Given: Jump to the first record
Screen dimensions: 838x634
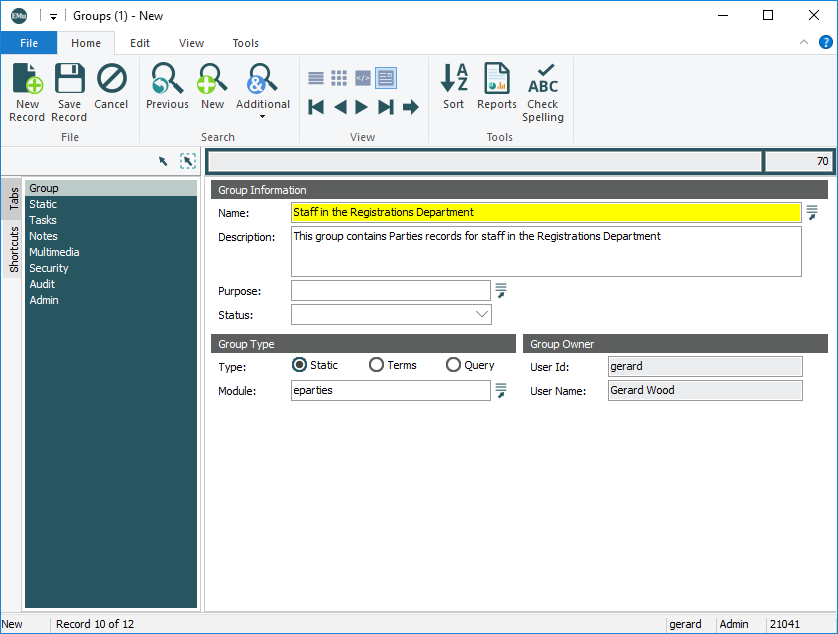Looking at the screenshot, I should coord(316,107).
